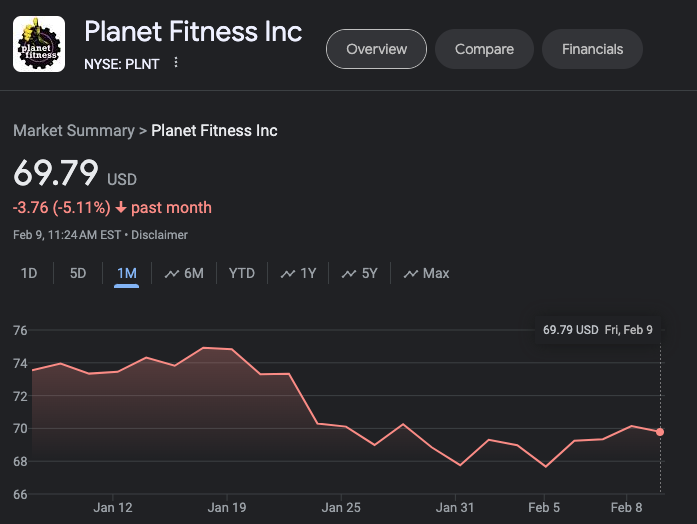The height and width of the screenshot is (524, 697).
Task: Open the Disclaimer link
Action: (160, 235)
